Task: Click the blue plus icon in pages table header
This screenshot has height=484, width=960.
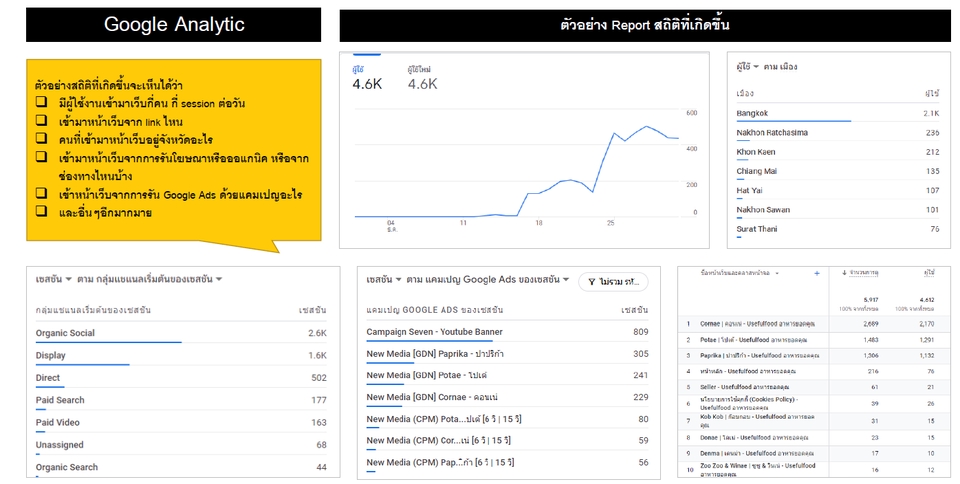Action: 816,273
